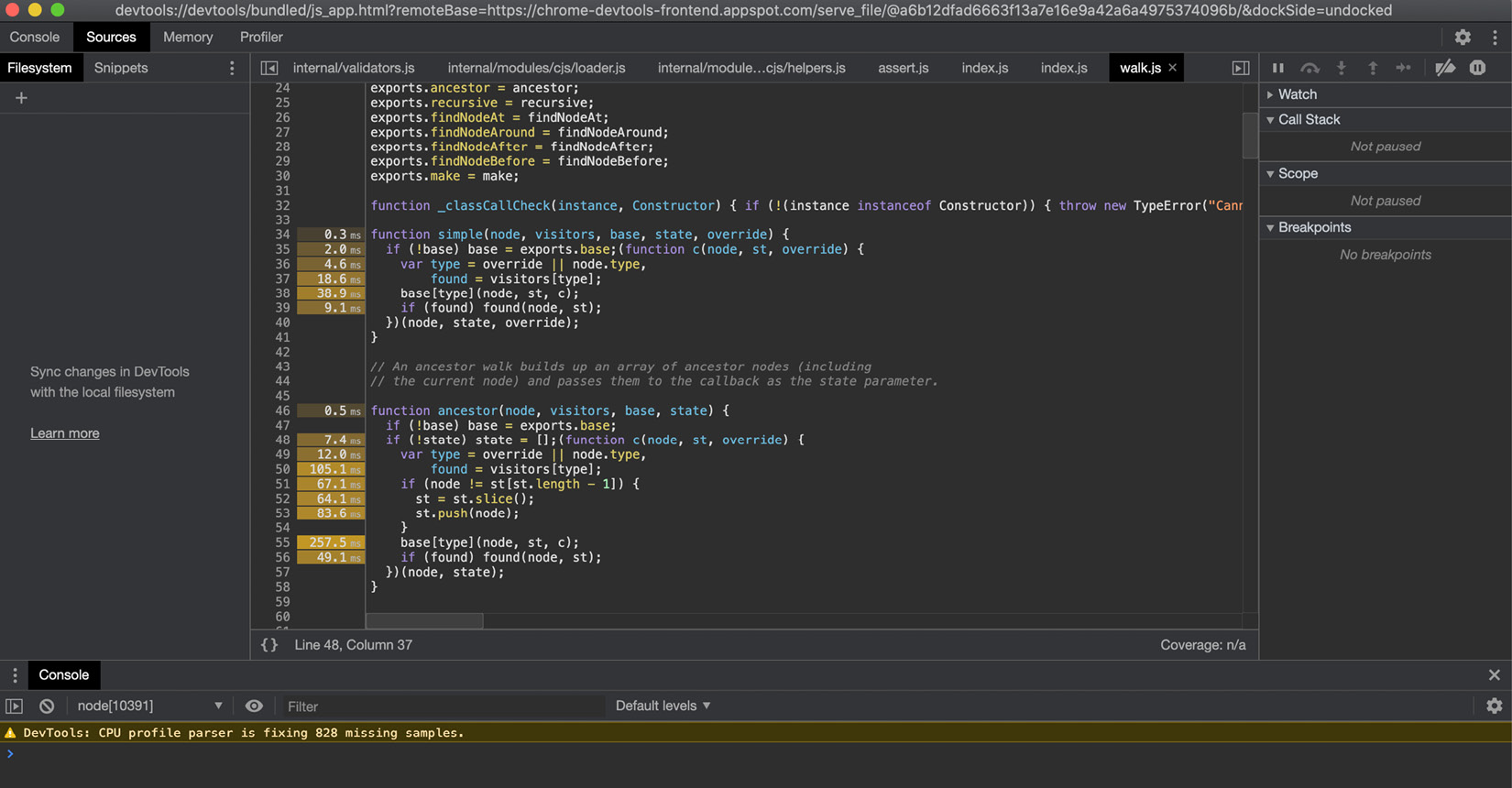The height and width of the screenshot is (788, 1512).
Task: Click 'exports.findNodeAround' code line
Action: tap(520, 132)
